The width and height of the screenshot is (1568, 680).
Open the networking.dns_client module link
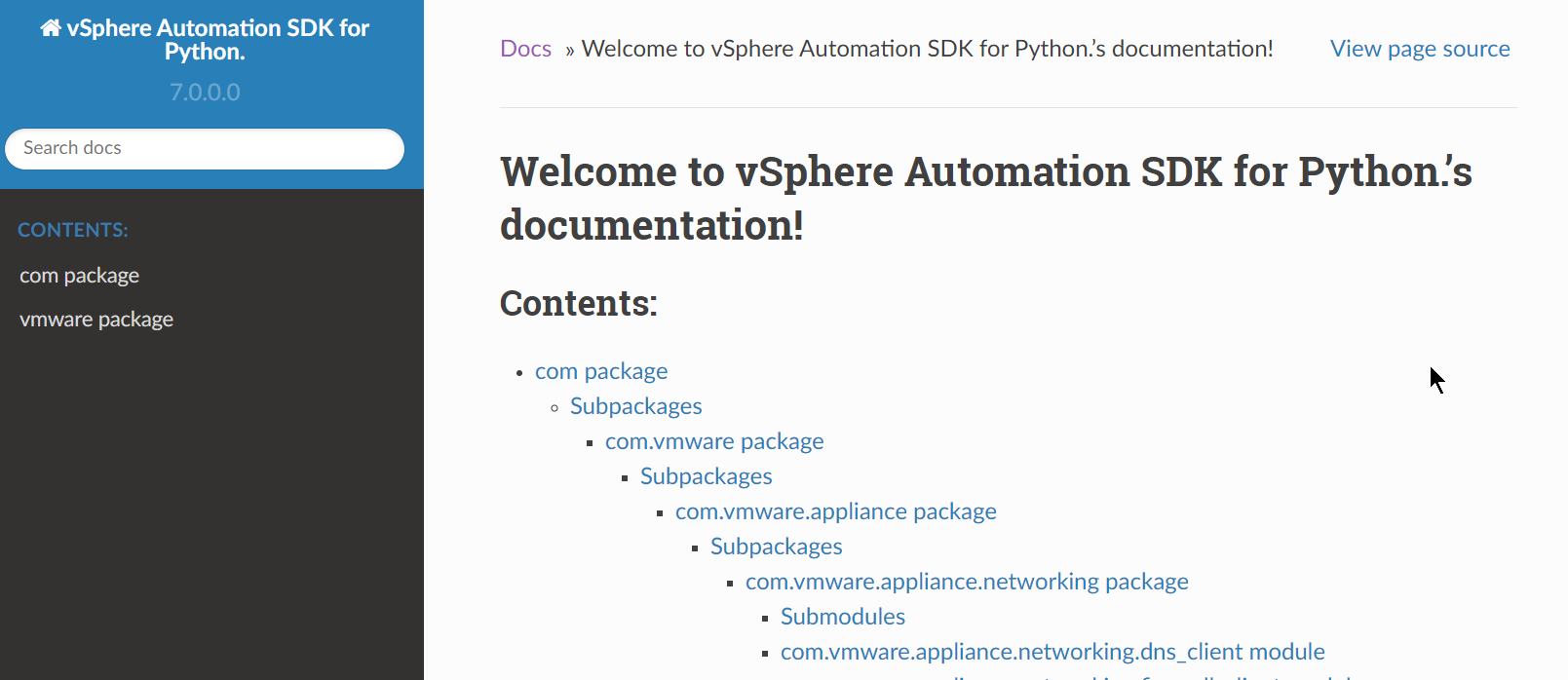pos(1052,652)
